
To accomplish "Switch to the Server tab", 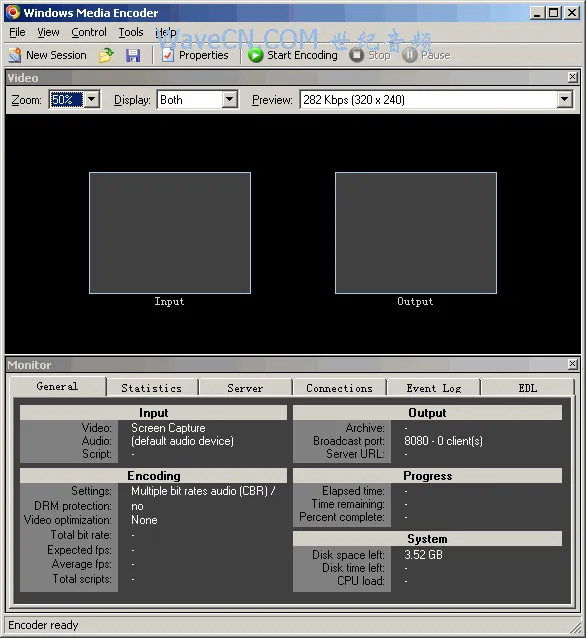I will point(245,388).
